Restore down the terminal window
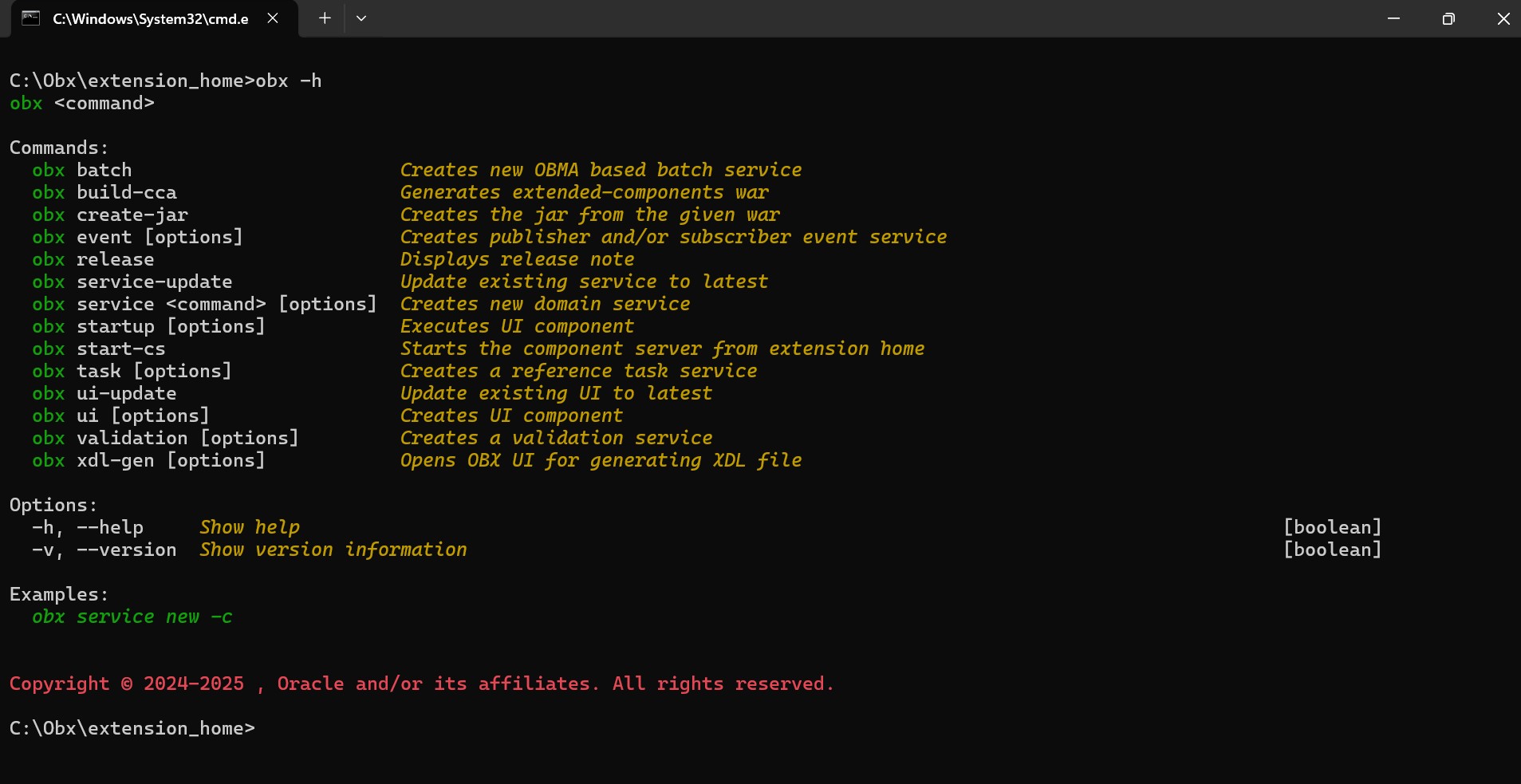The image size is (1521, 784). pyautogui.click(x=1448, y=18)
